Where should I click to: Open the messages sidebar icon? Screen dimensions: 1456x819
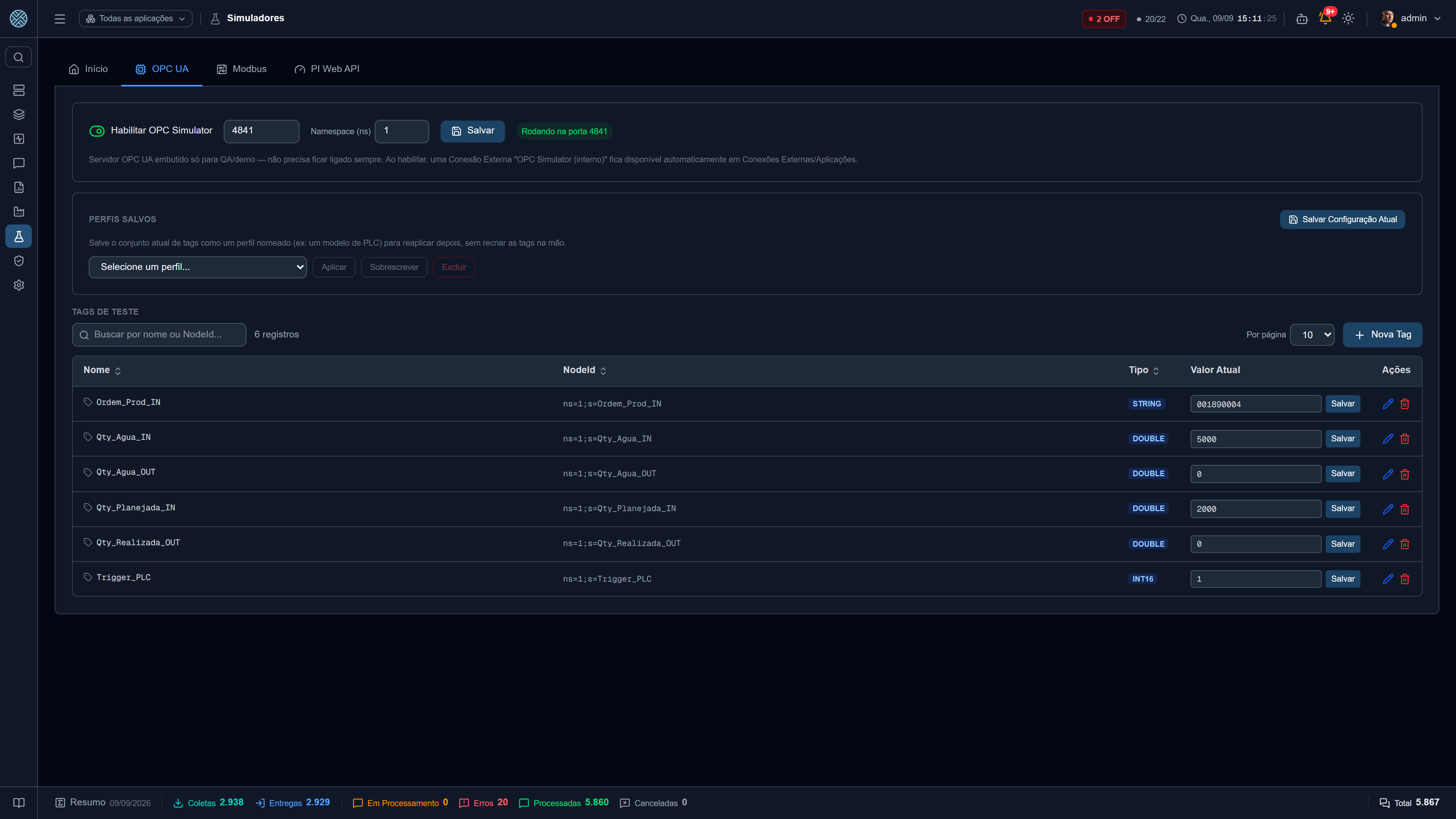[x=19, y=163]
